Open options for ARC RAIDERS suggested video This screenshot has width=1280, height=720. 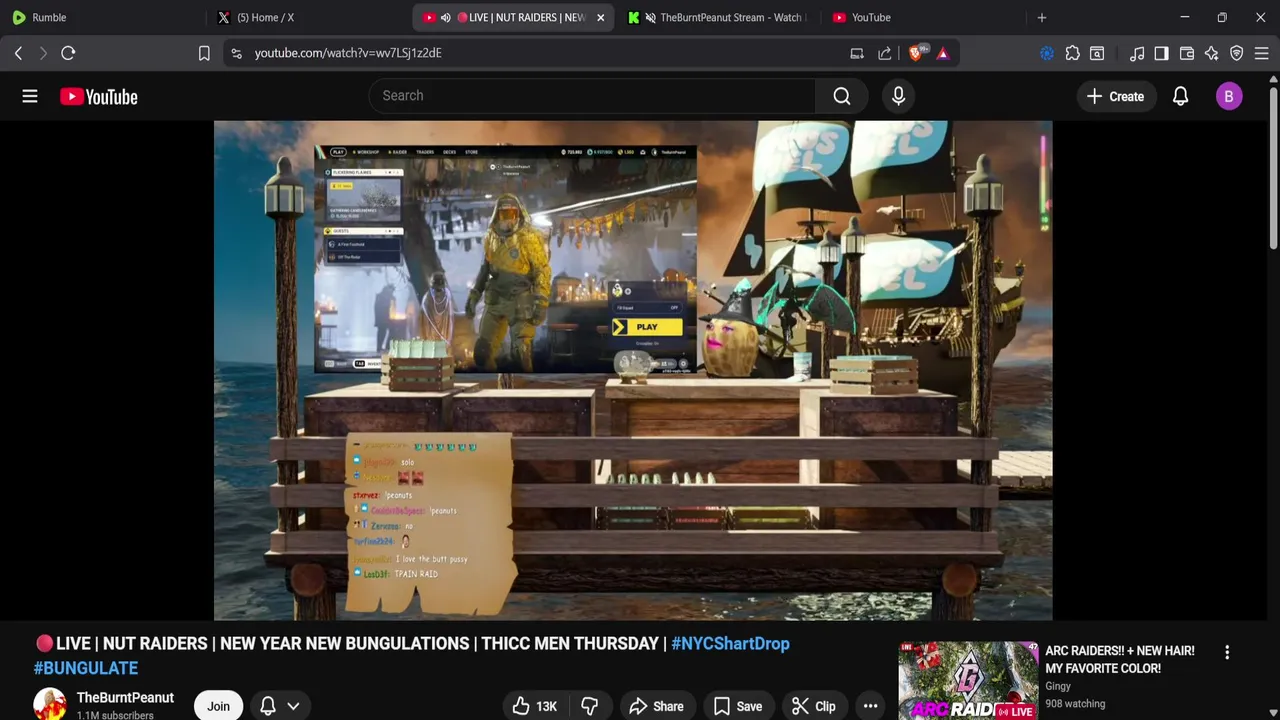click(x=1227, y=652)
